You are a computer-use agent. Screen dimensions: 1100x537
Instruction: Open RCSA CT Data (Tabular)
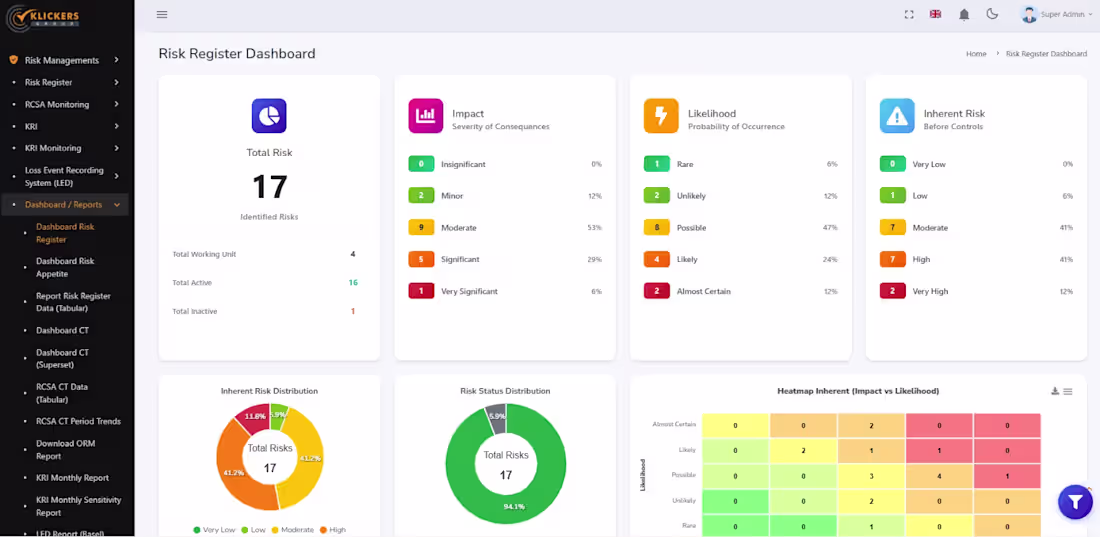(62, 393)
